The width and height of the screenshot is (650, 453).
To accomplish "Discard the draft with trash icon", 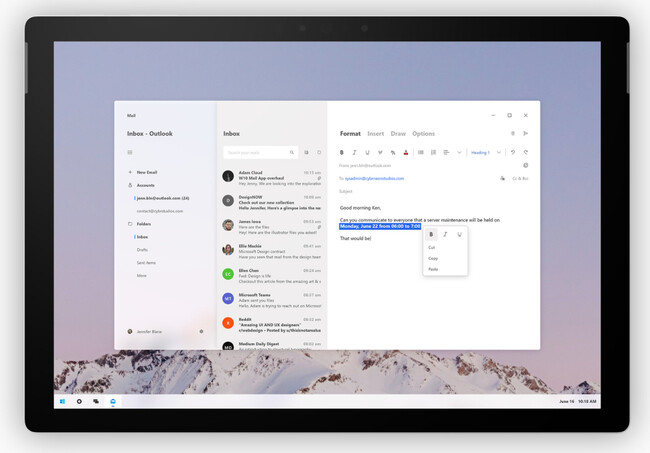I will (513, 133).
